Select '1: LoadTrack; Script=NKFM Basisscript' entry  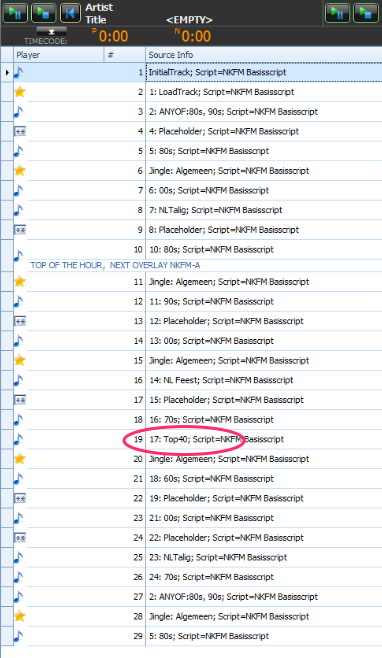(222, 92)
